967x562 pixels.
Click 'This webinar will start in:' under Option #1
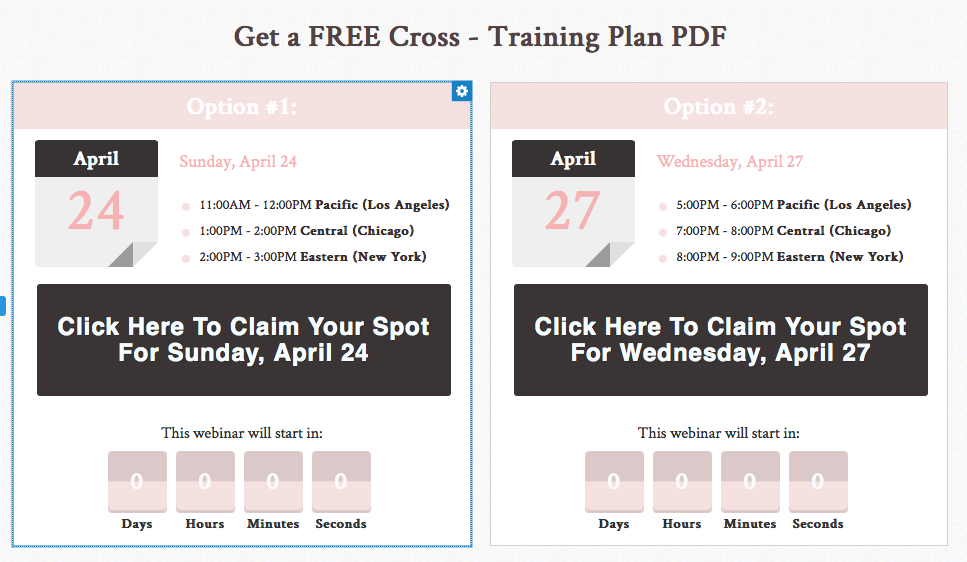tap(242, 433)
